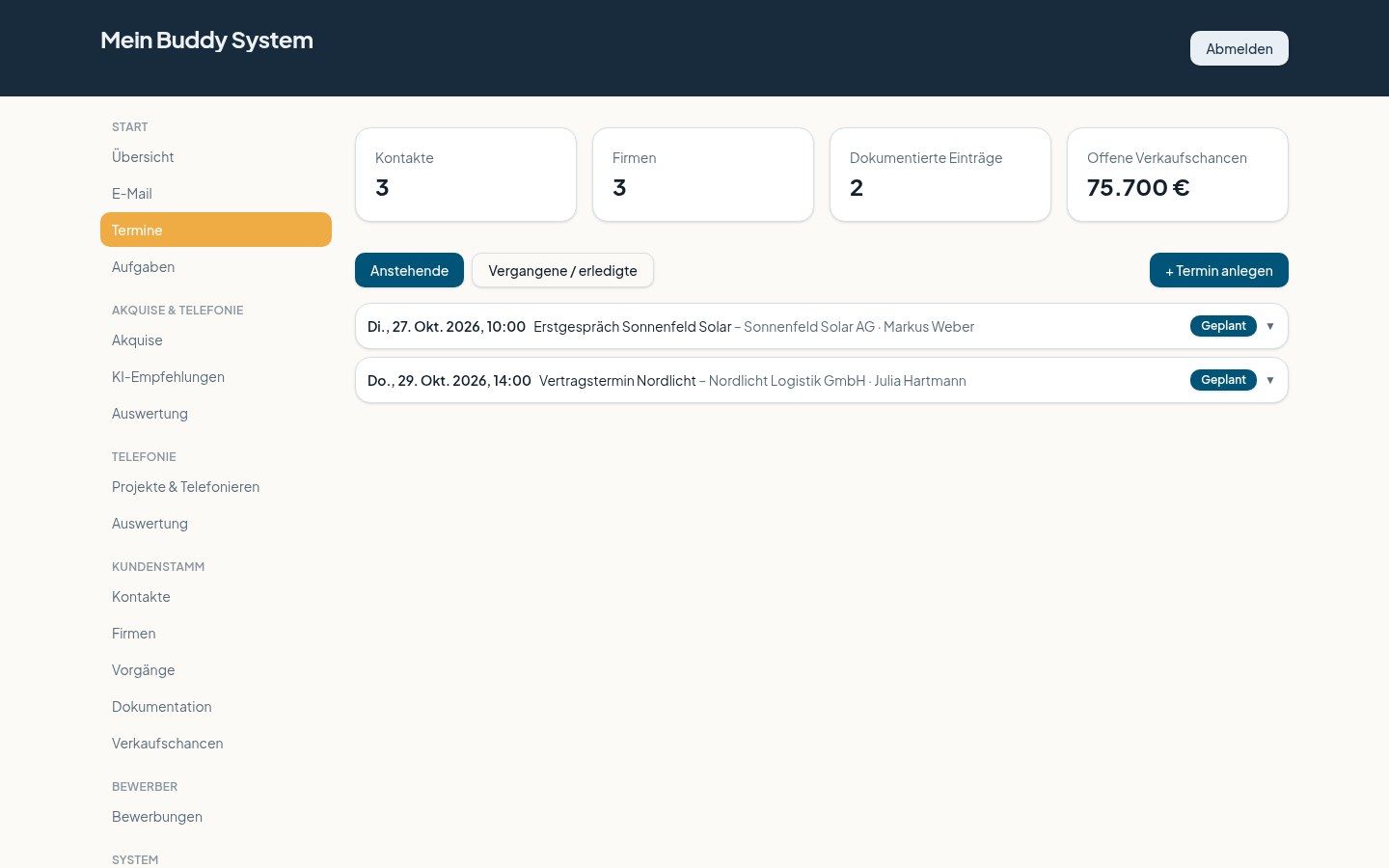1389x868 pixels.
Task: Open Dokumentation in the sidebar
Action: tap(216, 706)
